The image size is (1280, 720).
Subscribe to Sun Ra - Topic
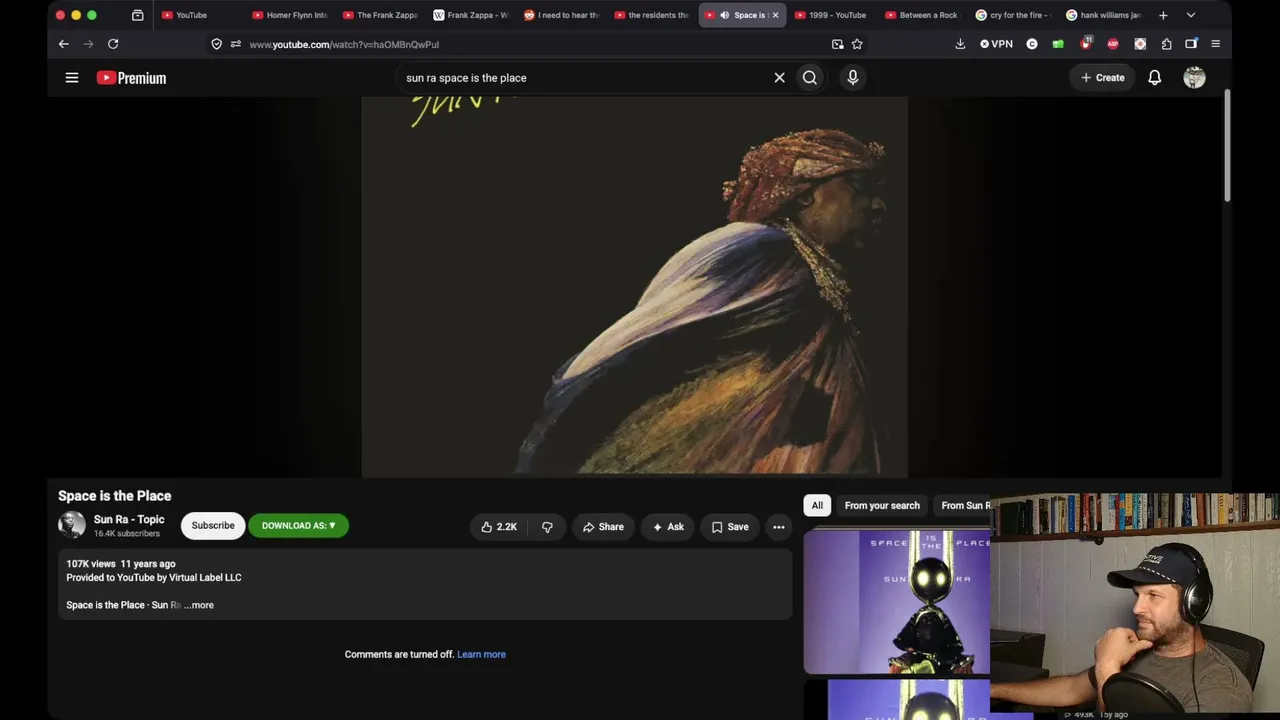[x=213, y=526]
